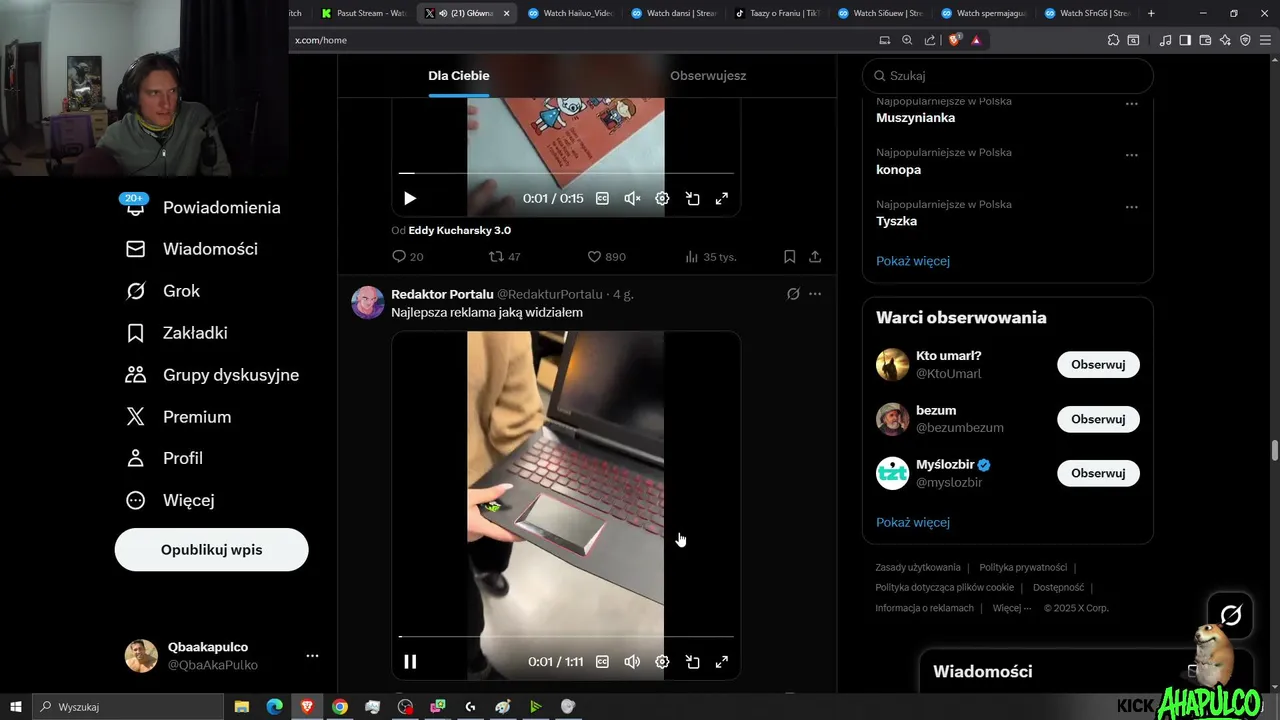Follow Kto umarł? with Obserwuj
This screenshot has height=720, width=1280.
[1098, 365]
